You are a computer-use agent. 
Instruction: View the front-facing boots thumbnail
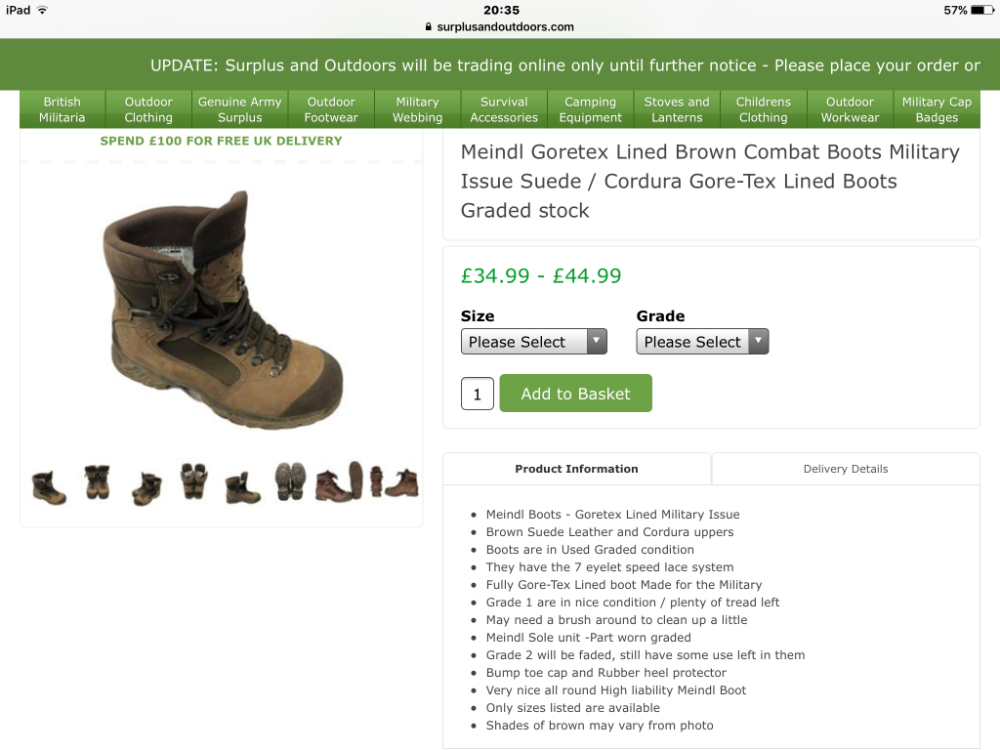(x=97, y=482)
